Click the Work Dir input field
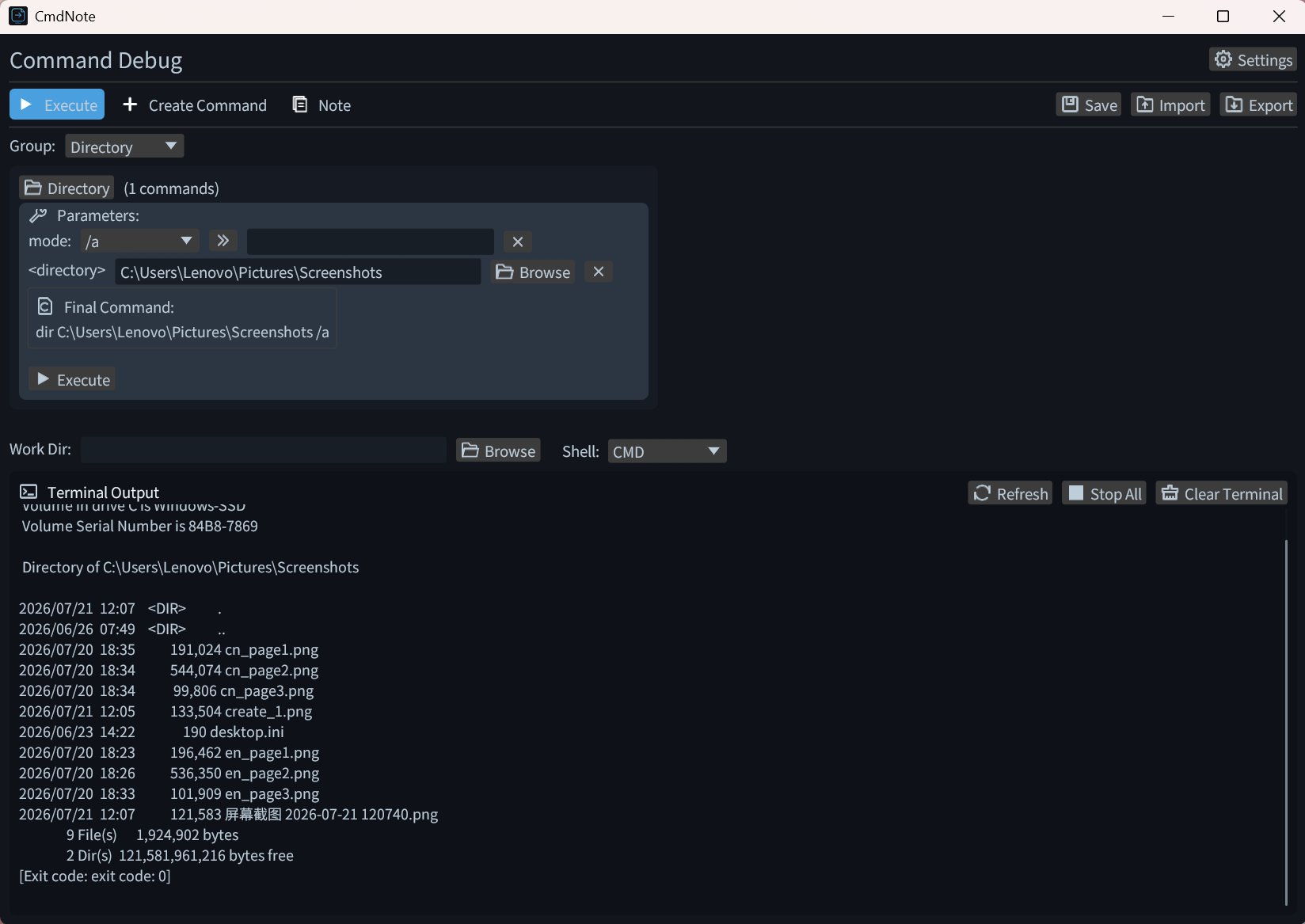The image size is (1305, 924). (x=264, y=450)
